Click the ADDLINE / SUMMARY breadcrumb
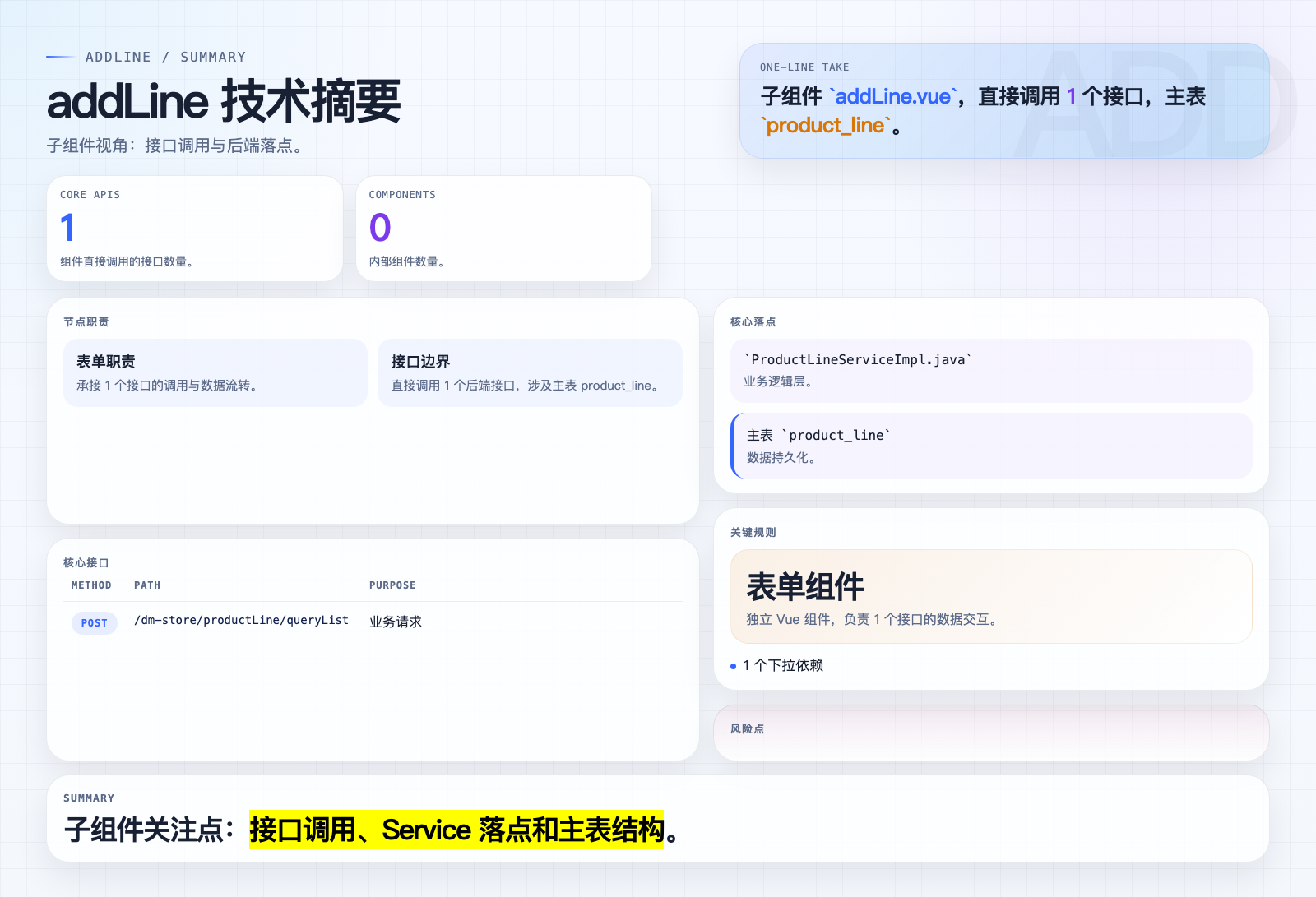 tap(165, 57)
